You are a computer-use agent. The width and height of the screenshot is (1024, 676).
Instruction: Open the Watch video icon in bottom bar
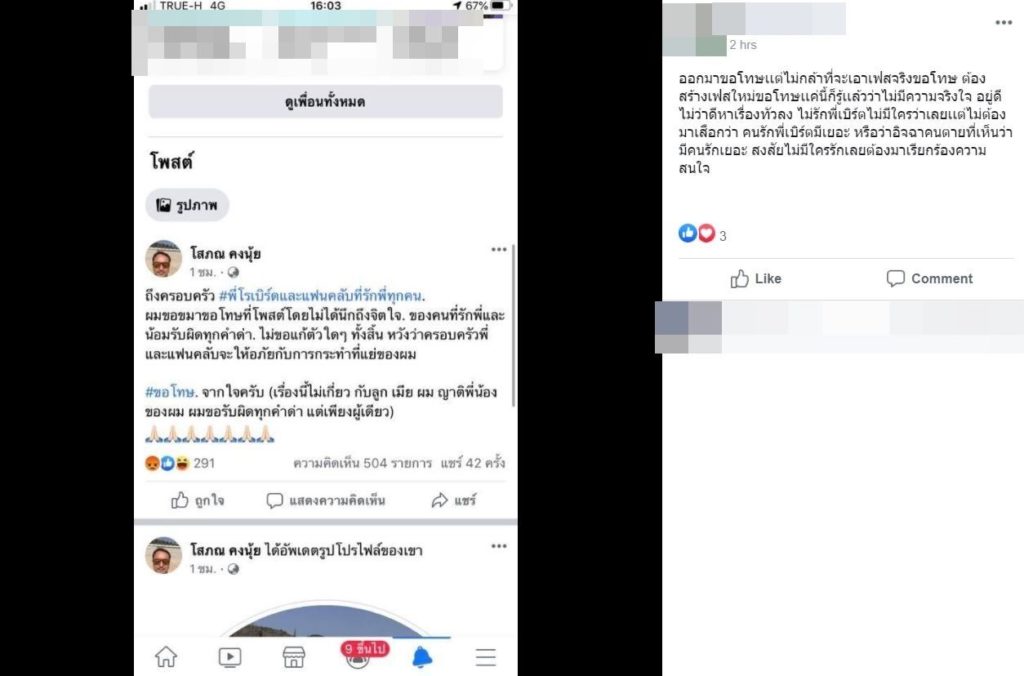tap(230, 657)
